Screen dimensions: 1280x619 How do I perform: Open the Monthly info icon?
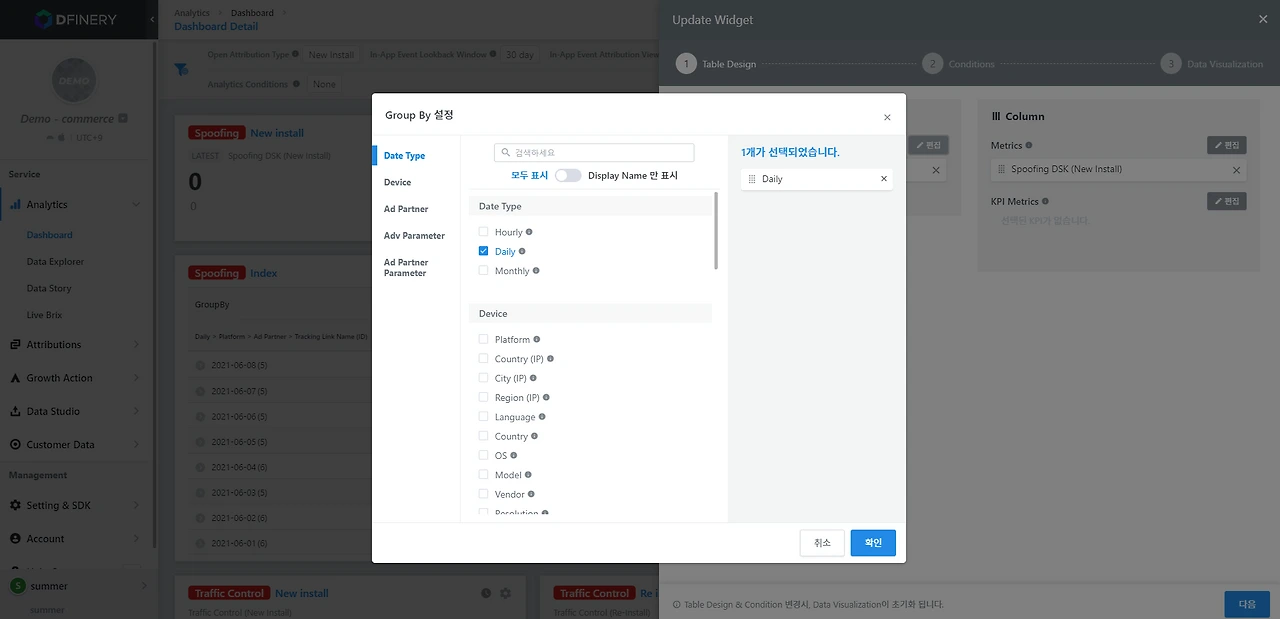pyautogui.click(x=536, y=271)
